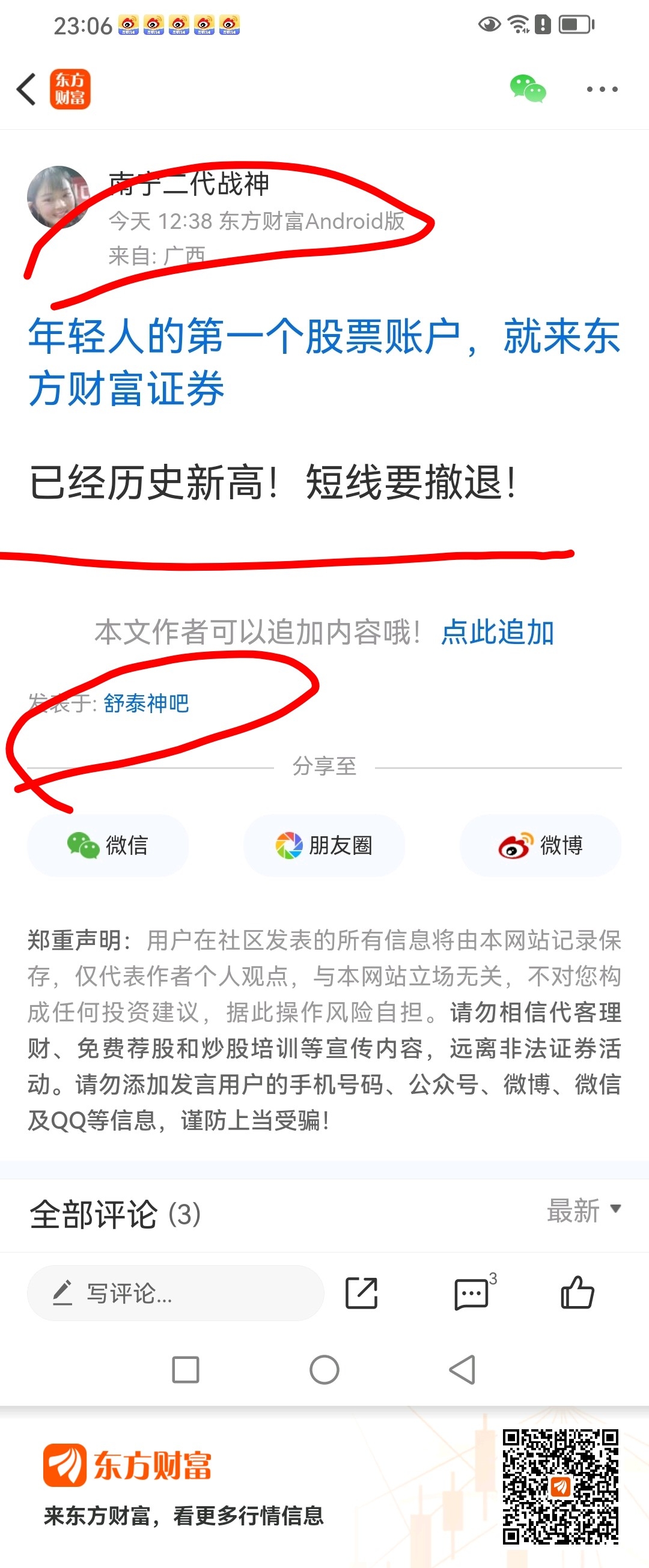
Task: Tap the Android home circle button
Action: [324, 1370]
